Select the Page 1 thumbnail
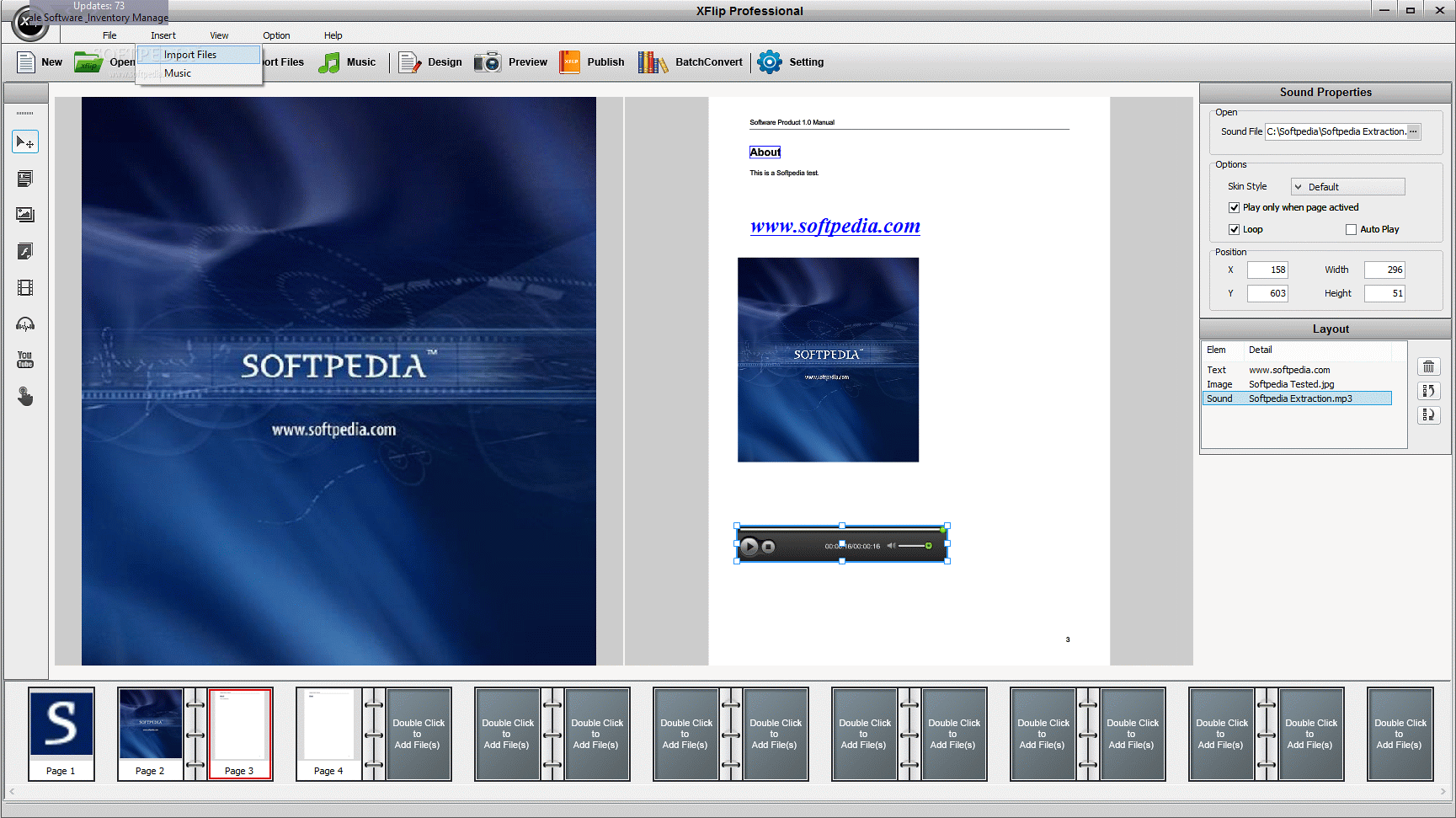 (x=61, y=734)
